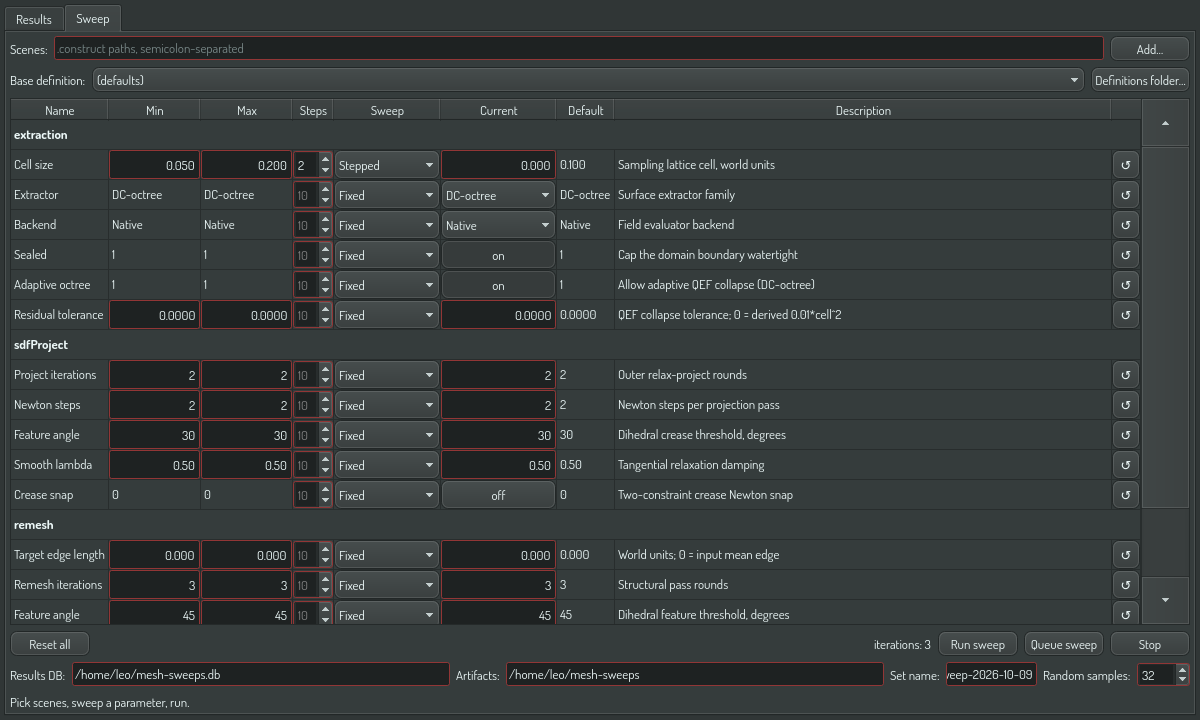This screenshot has height=720, width=1200.
Task: Click the Min column header
Action: 154,110
